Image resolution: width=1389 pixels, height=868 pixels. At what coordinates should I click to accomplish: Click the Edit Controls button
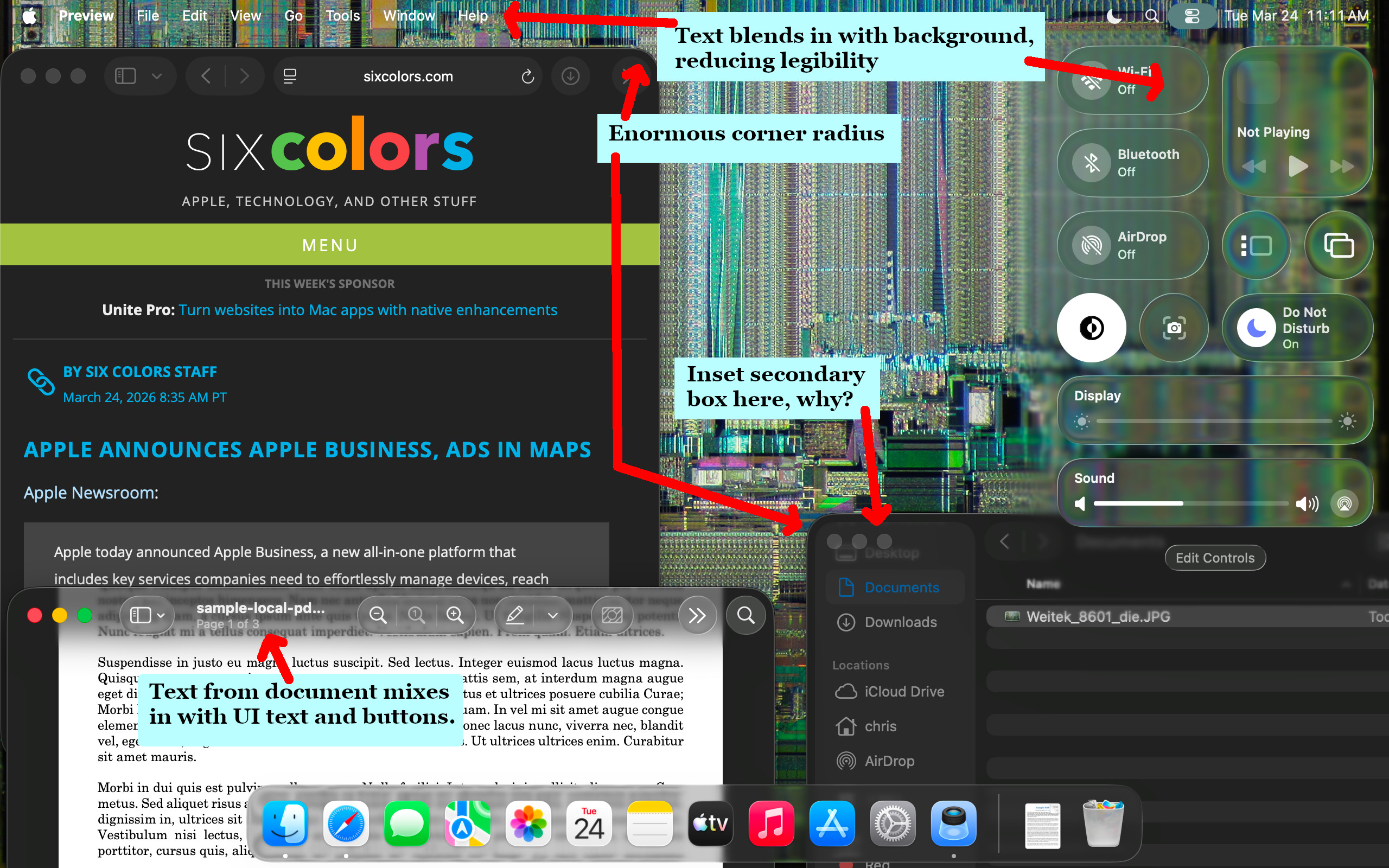[1214, 558]
